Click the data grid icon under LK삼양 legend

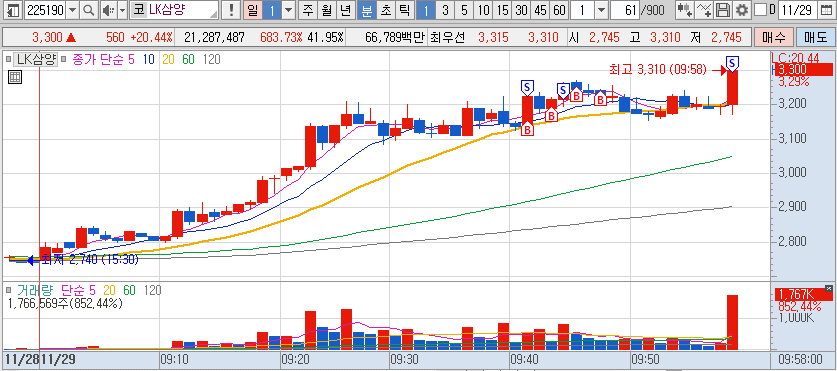click(15, 77)
